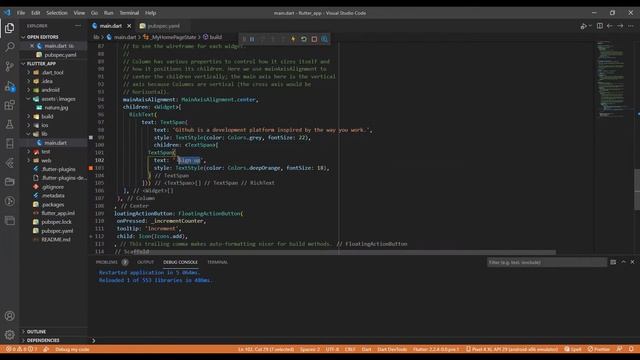
Task: Click the clear console icon
Action: pyautogui.click(x=613, y=262)
